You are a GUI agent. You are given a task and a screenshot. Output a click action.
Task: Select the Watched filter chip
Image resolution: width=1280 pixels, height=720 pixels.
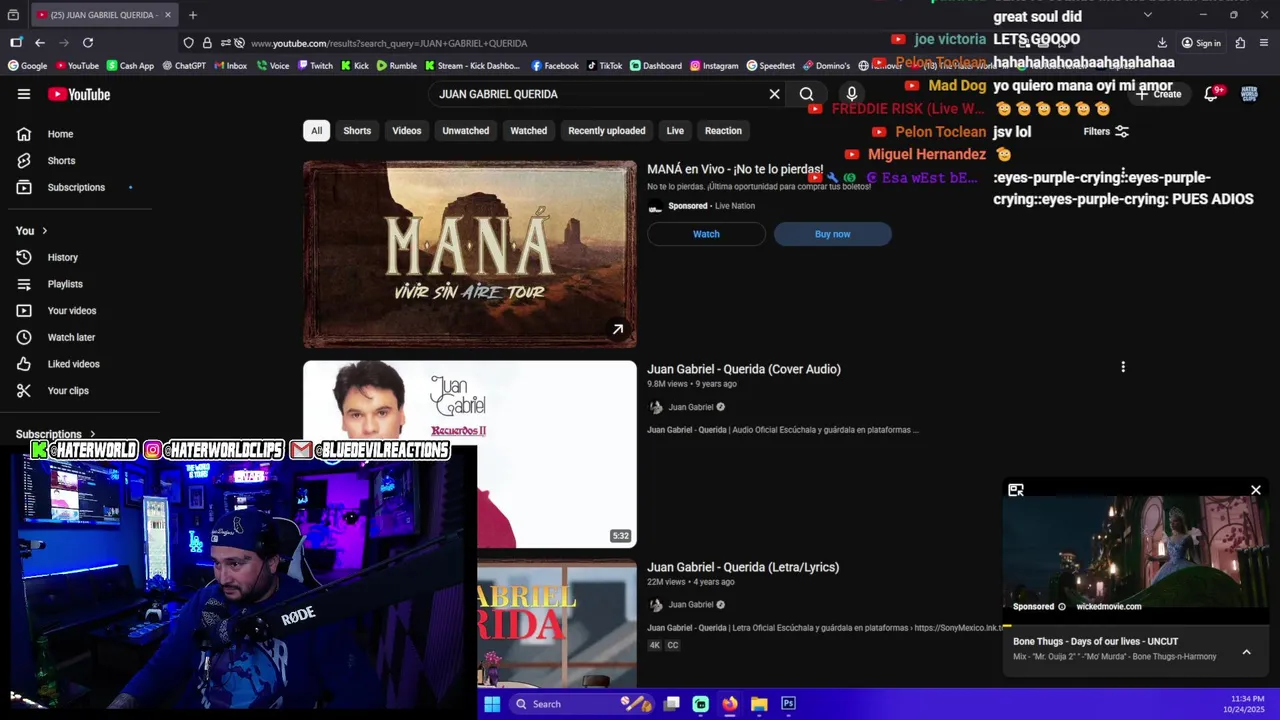529,131
